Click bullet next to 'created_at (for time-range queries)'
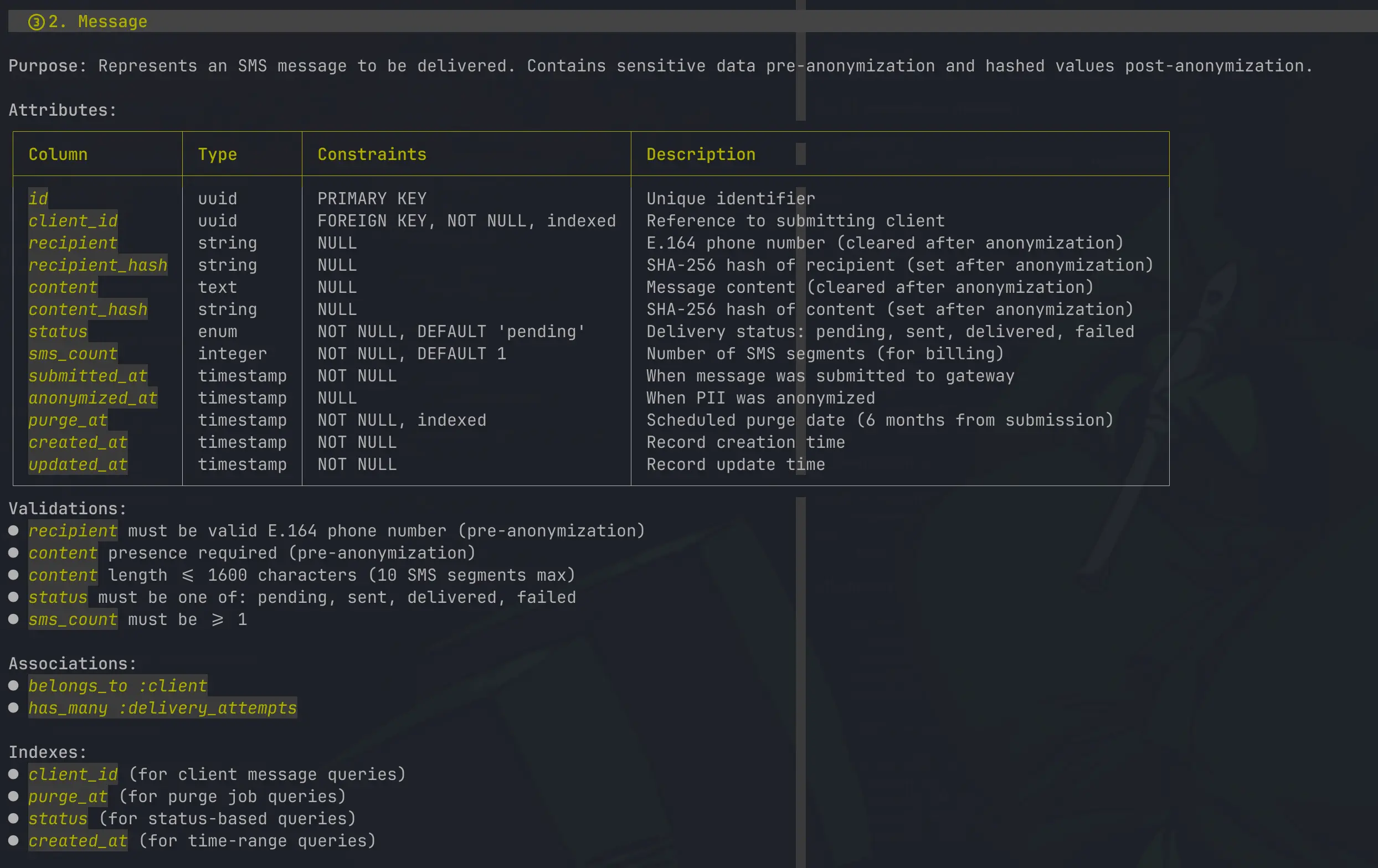 14,840
